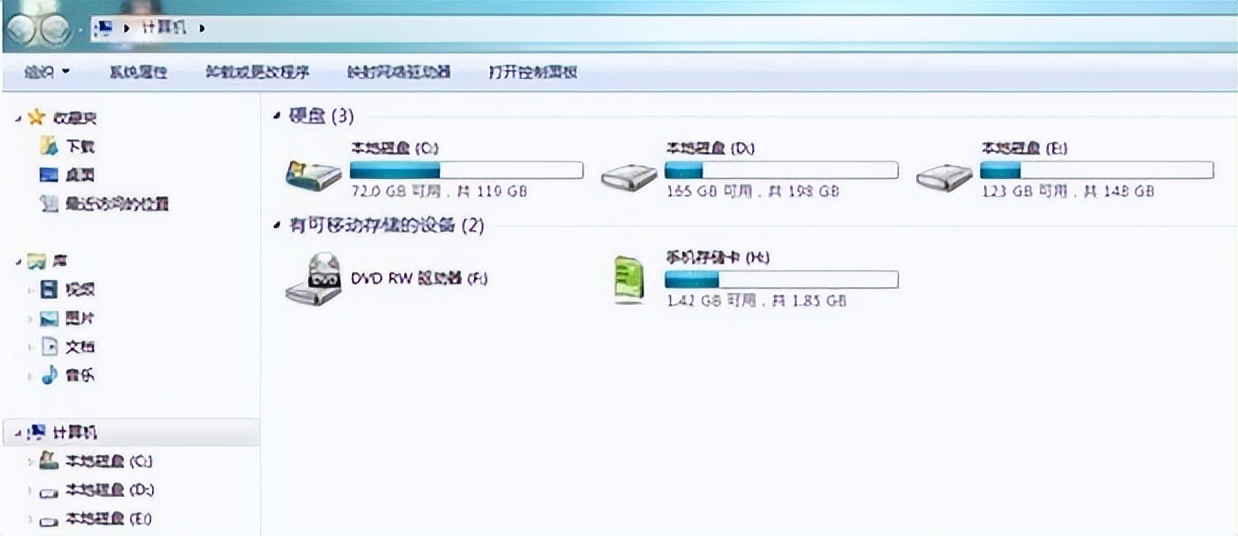The width and height of the screenshot is (1238, 536).
Task: Open 桌面 (Desktop) in the sidebar
Action: [x=80, y=174]
